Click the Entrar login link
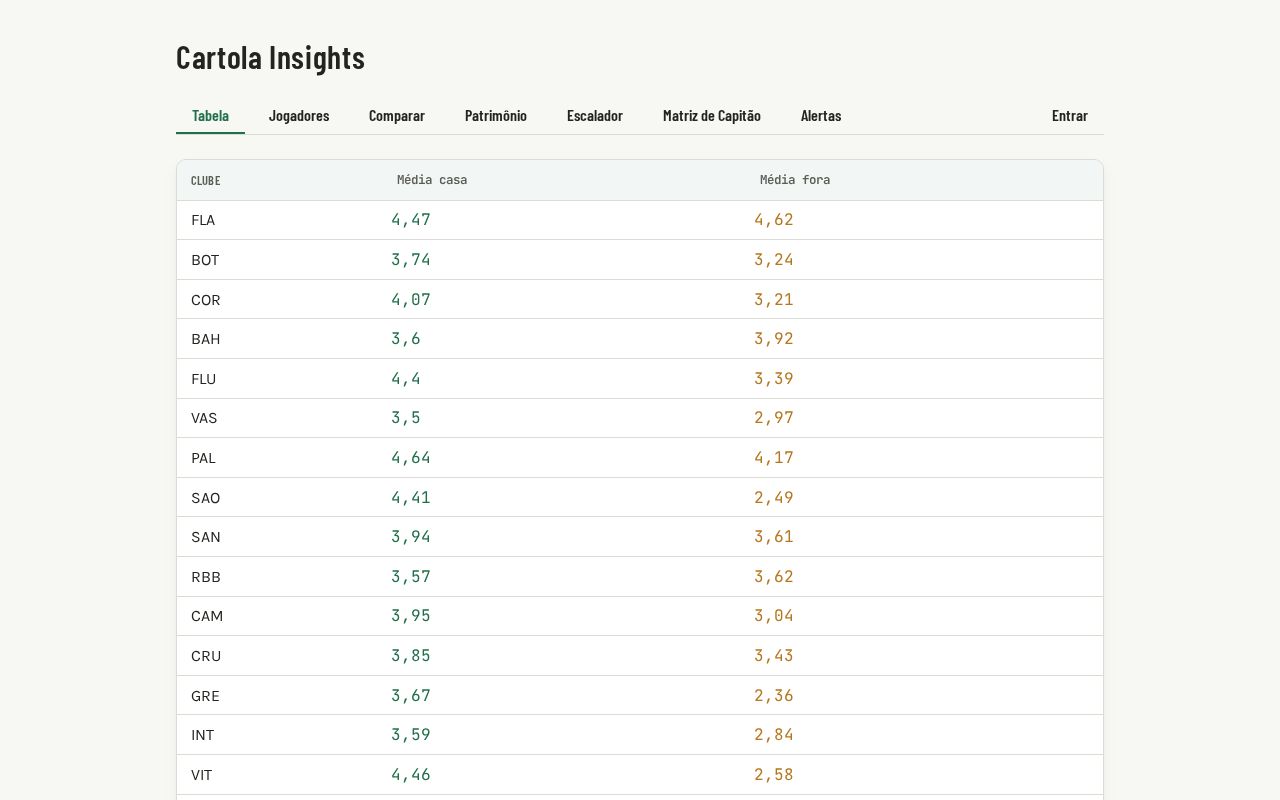The image size is (1280, 800). (x=1070, y=116)
